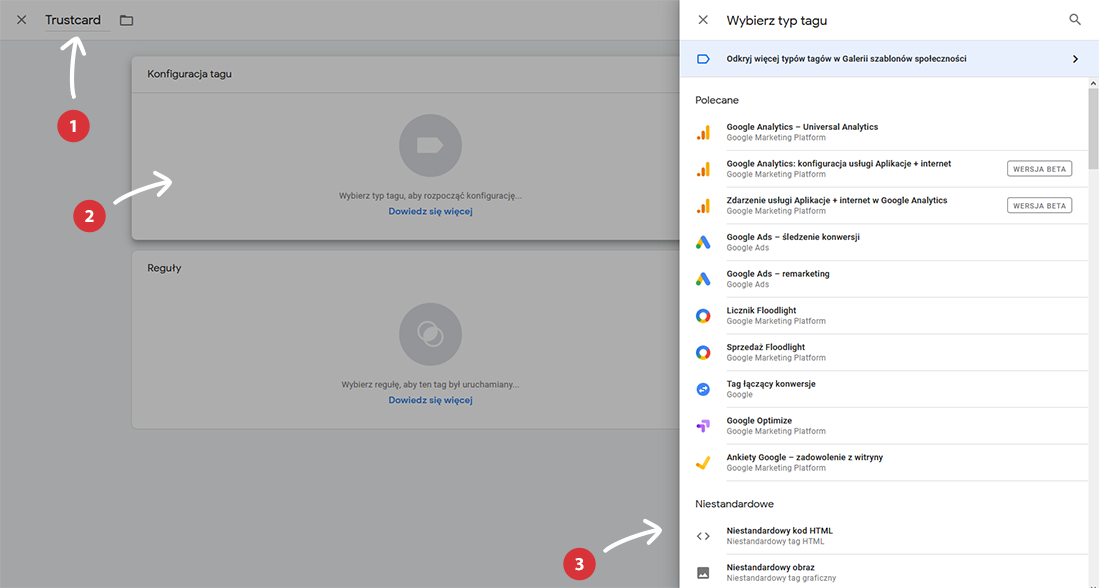This screenshot has height=588, width=1099.
Task: Open Dowiedz się więcej in Konfiguracja tagu
Action: (x=430, y=211)
